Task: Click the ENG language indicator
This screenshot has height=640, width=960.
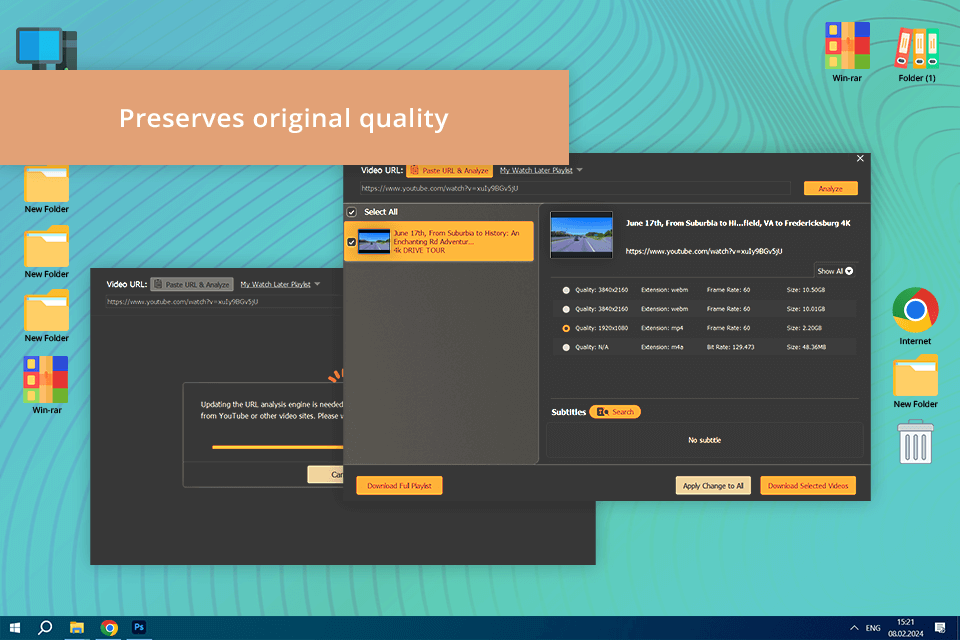Action: click(873, 628)
